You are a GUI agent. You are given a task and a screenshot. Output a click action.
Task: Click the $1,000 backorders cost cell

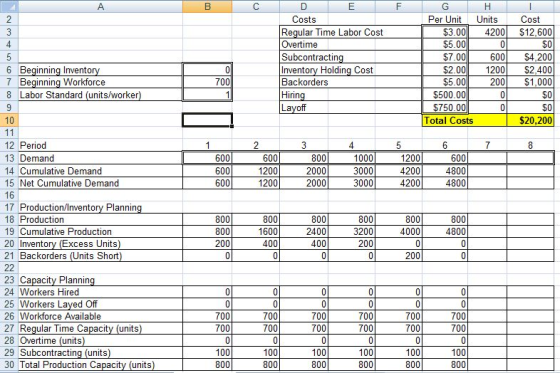530,82
